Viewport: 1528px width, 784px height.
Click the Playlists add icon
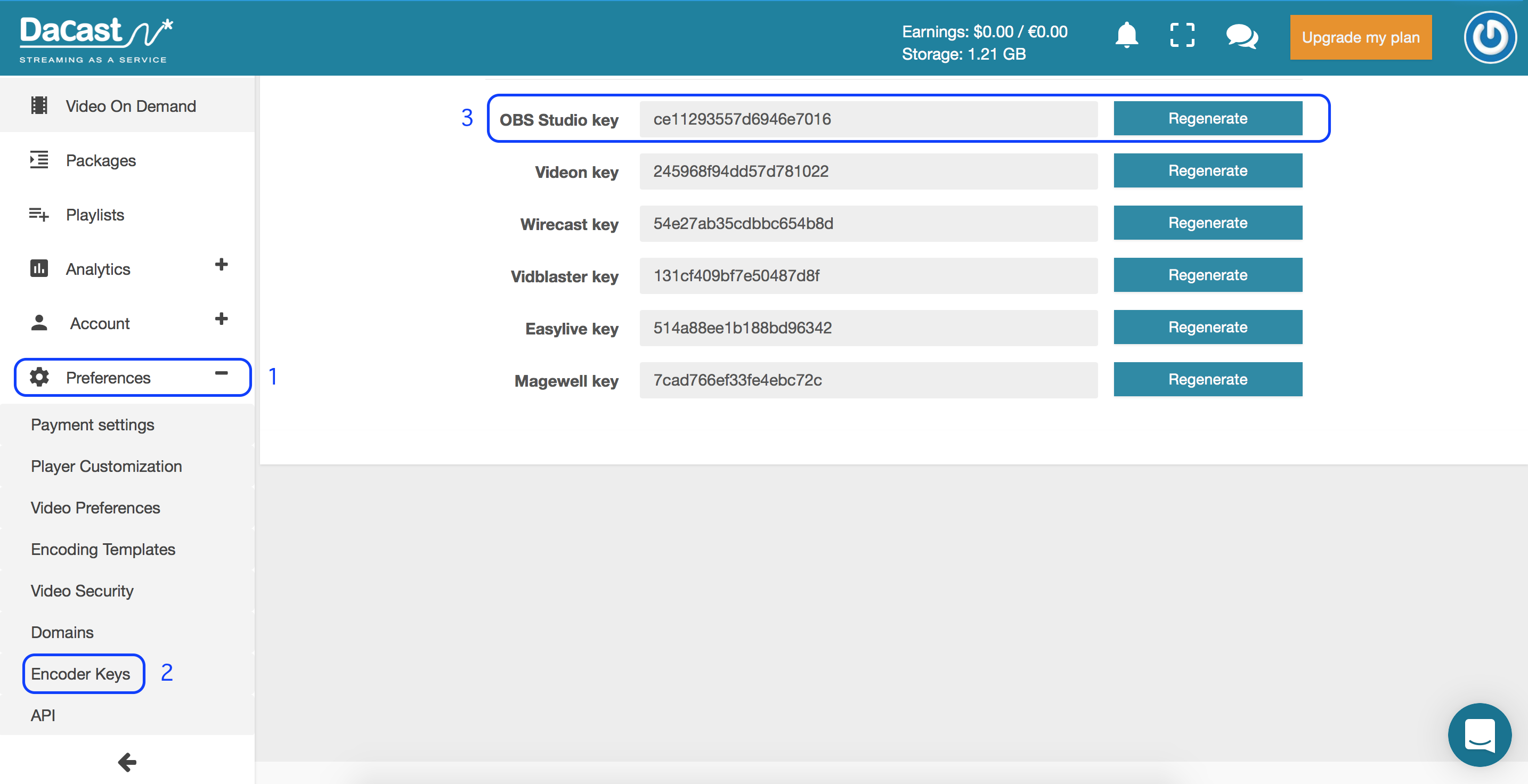click(39, 214)
